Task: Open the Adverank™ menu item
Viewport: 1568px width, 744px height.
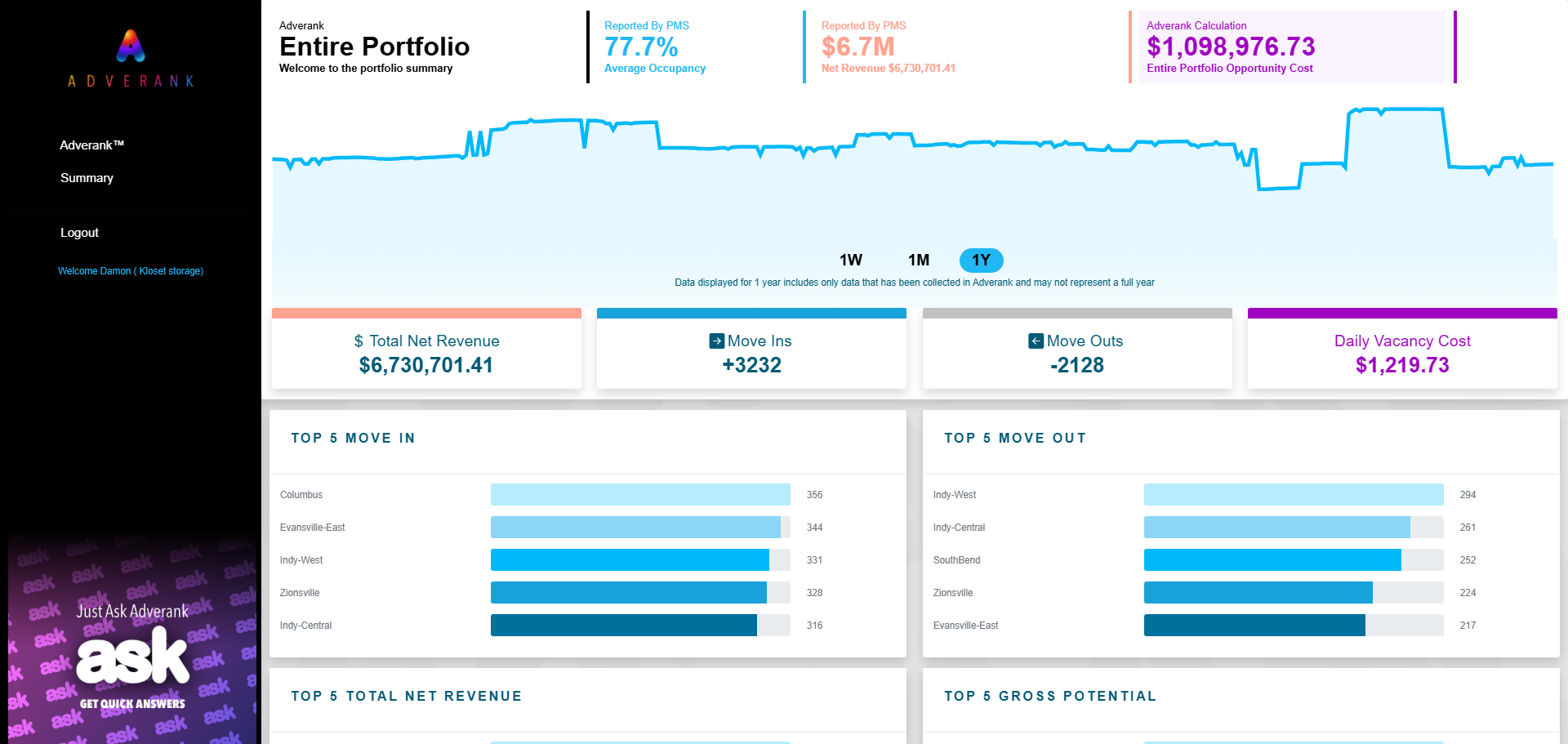Action: click(91, 145)
